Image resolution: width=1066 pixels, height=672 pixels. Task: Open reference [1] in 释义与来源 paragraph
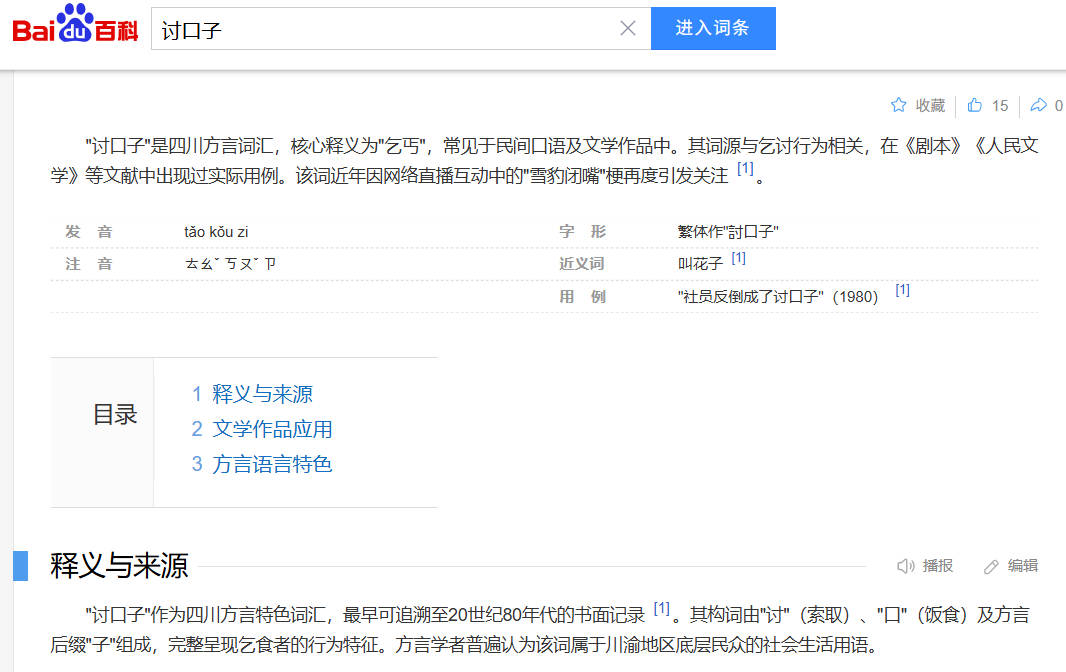tap(661, 608)
